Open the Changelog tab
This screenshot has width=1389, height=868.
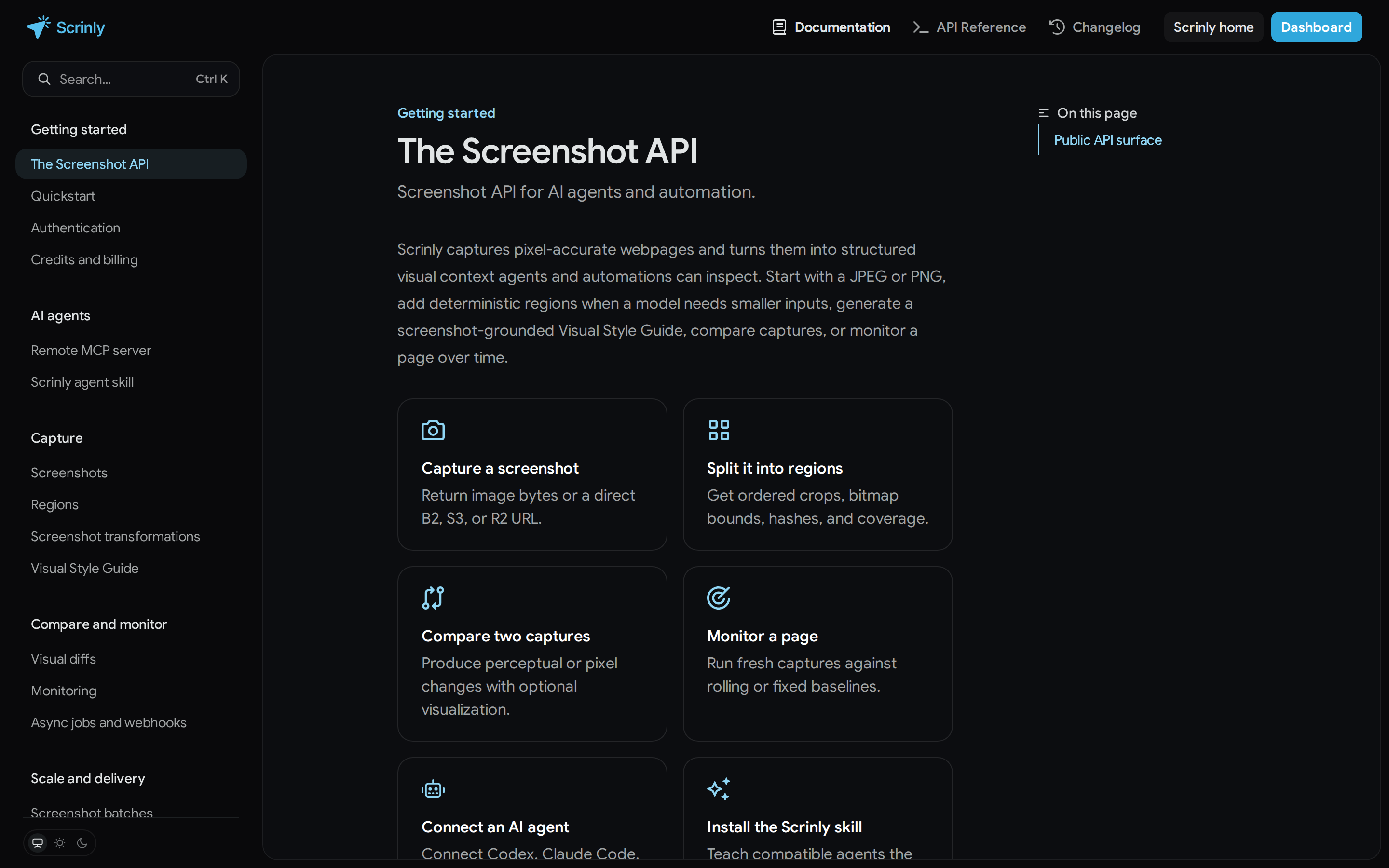pyautogui.click(x=1094, y=27)
